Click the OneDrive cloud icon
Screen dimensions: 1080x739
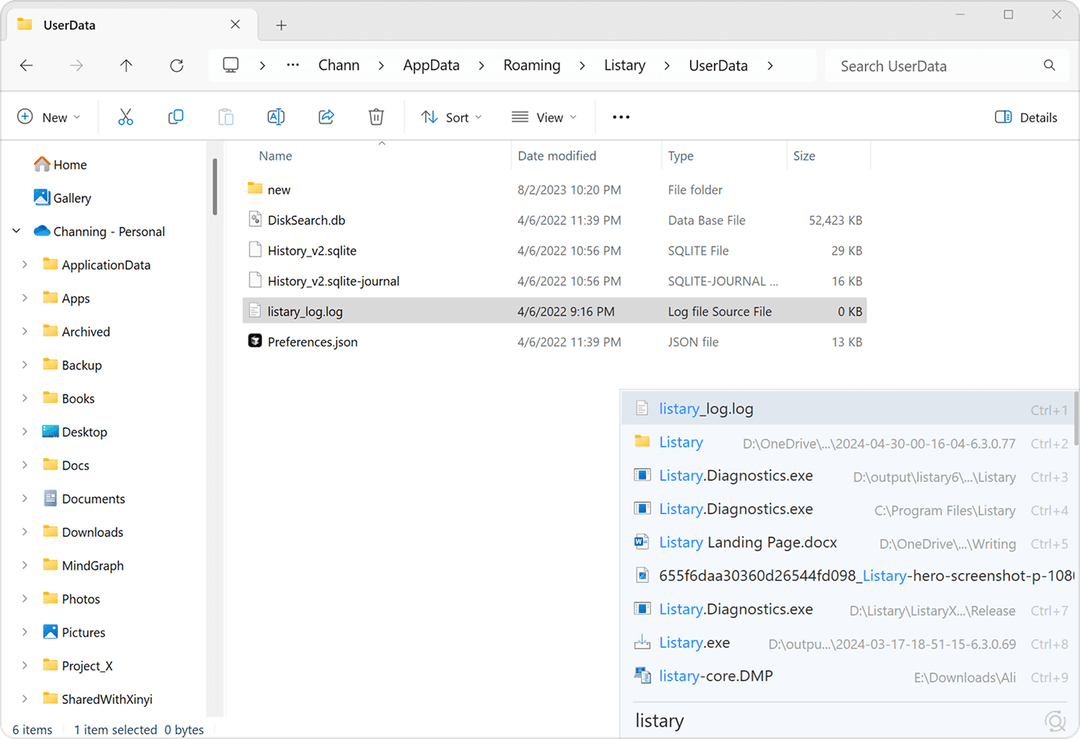[x=42, y=230]
